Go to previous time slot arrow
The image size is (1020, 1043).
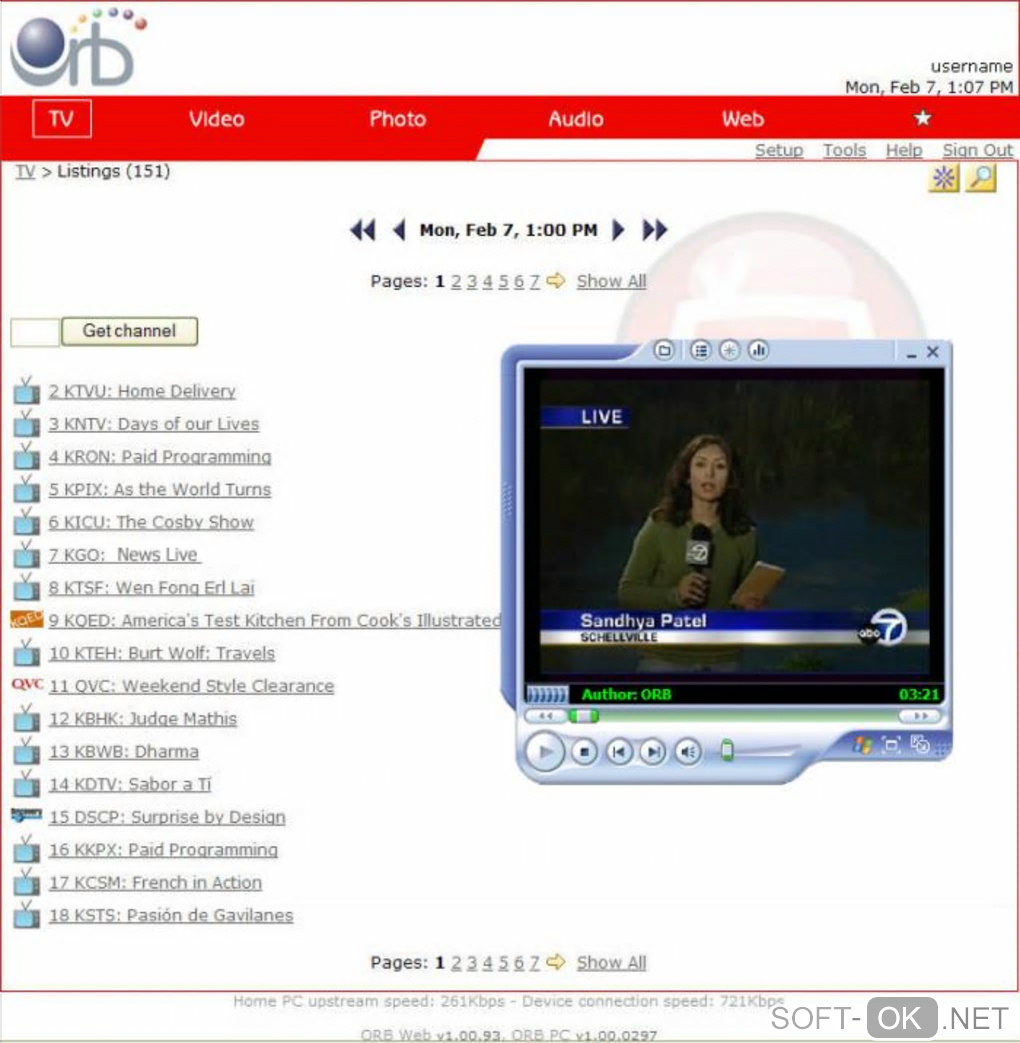coord(399,230)
